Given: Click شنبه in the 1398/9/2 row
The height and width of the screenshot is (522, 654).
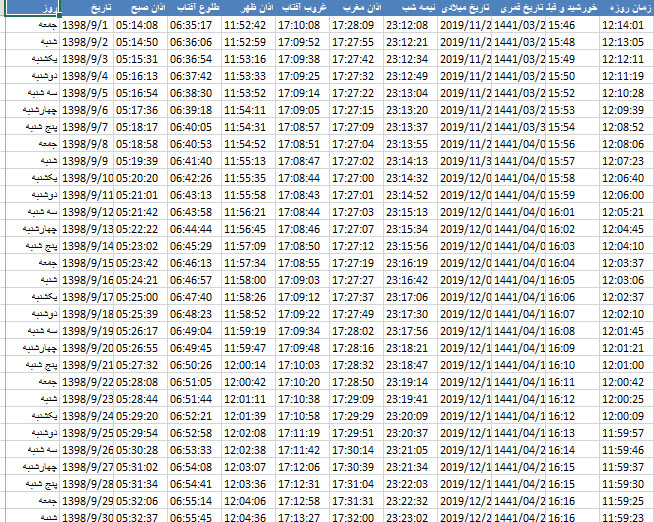Looking at the screenshot, I should (x=33, y=42).
